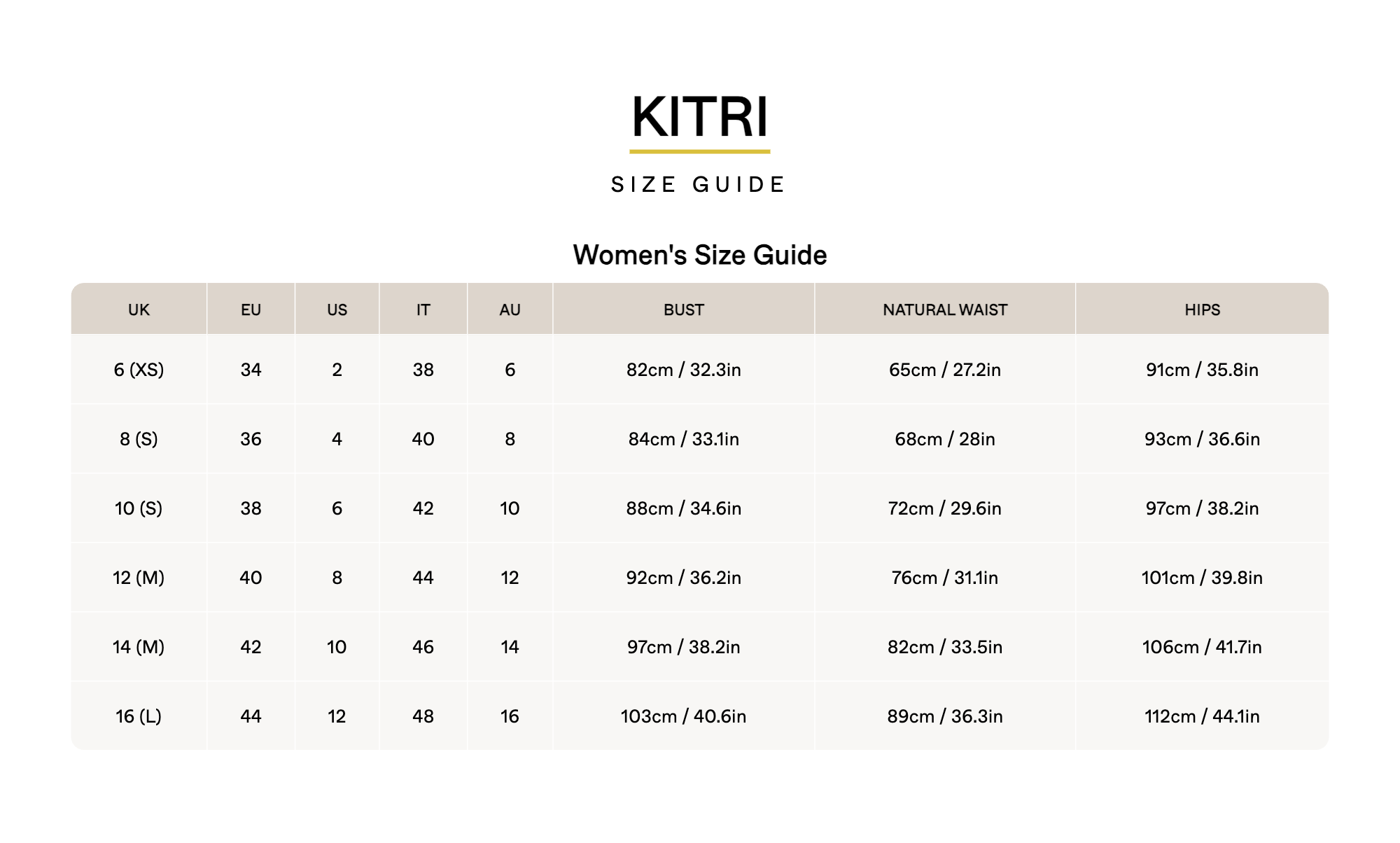Select the EU column header

[251, 309]
